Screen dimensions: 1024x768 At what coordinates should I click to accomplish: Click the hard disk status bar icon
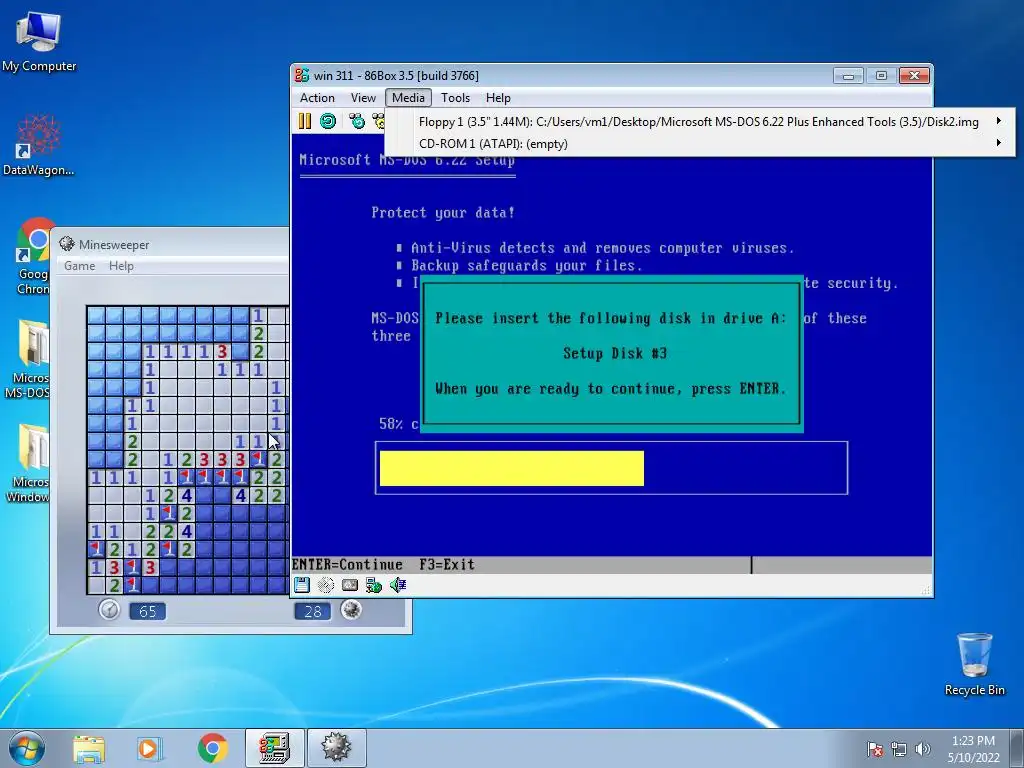(x=349, y=585)
